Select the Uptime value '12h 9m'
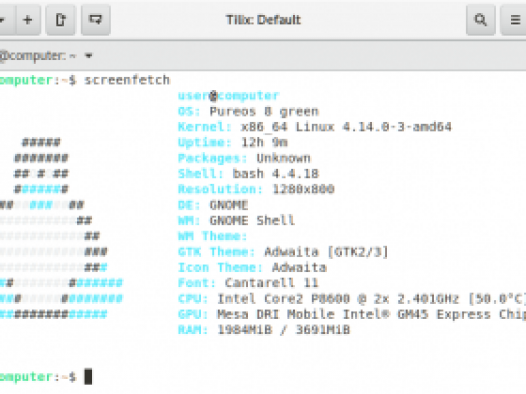The height and width of the screenshot is (394, 526). (264, 143)
